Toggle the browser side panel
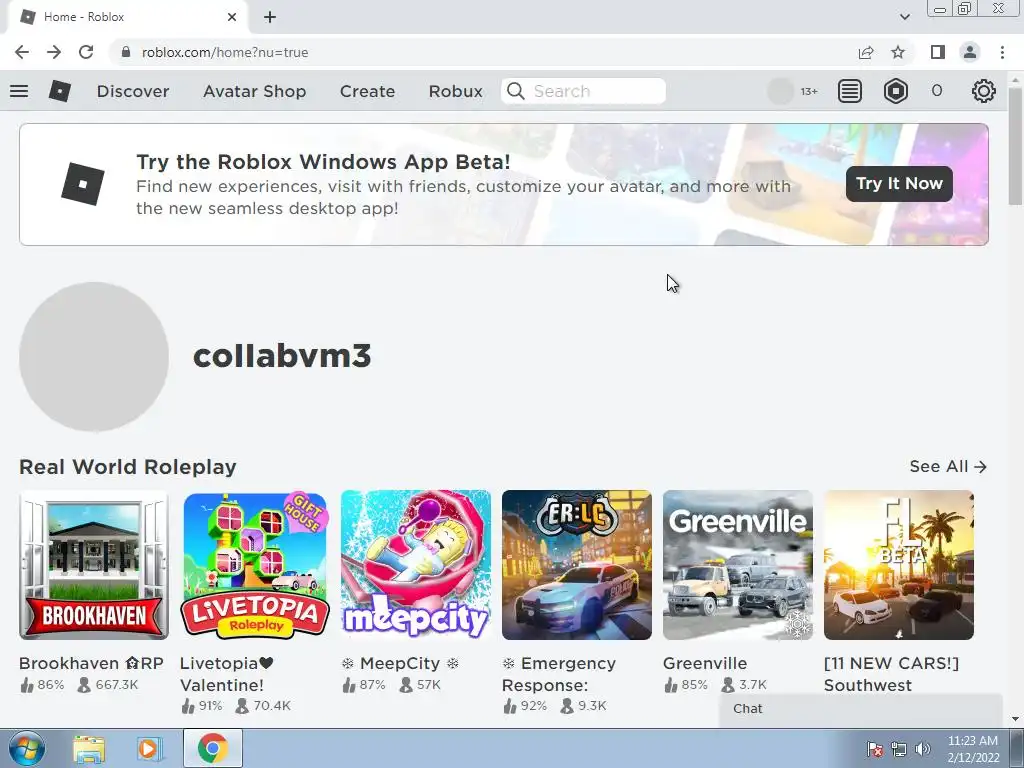Image resolution: width=1024 pixels, height=768 pixels. pyautogui.click(x=938, y=52)
